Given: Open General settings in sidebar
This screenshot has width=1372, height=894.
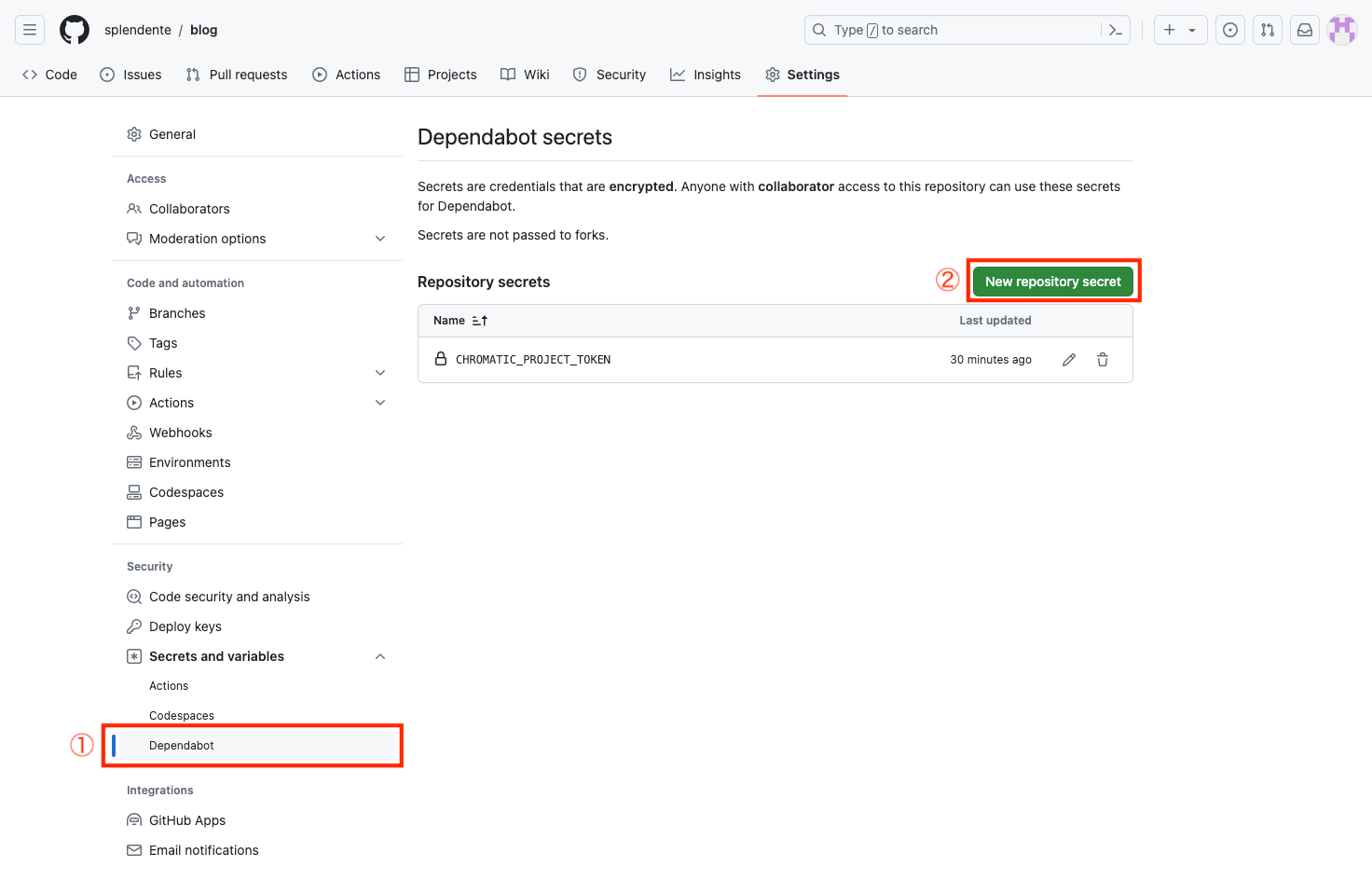Looking at the screenshot, I should pos(257,134).
